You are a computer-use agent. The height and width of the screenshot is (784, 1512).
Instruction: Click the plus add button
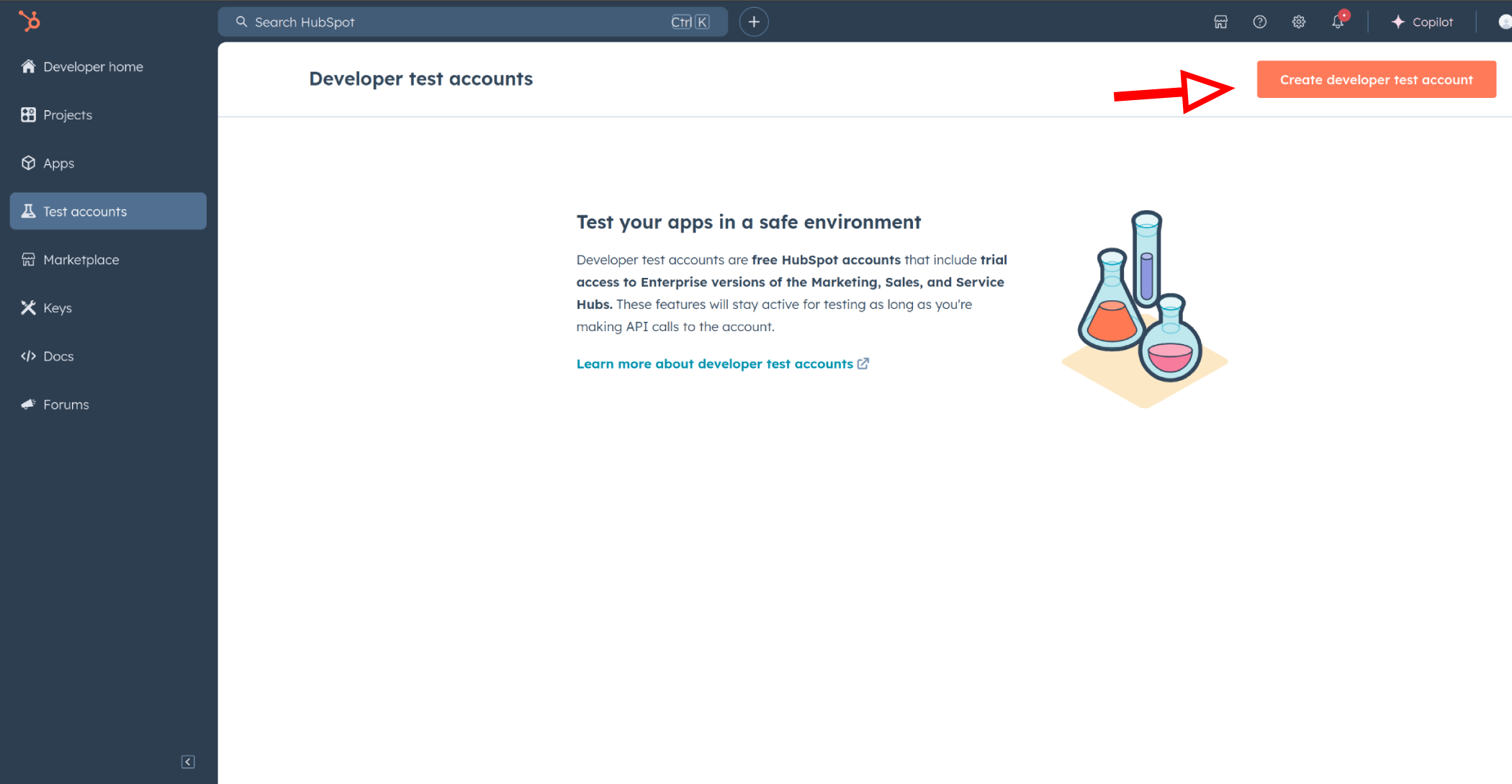(x=754, y=22)
